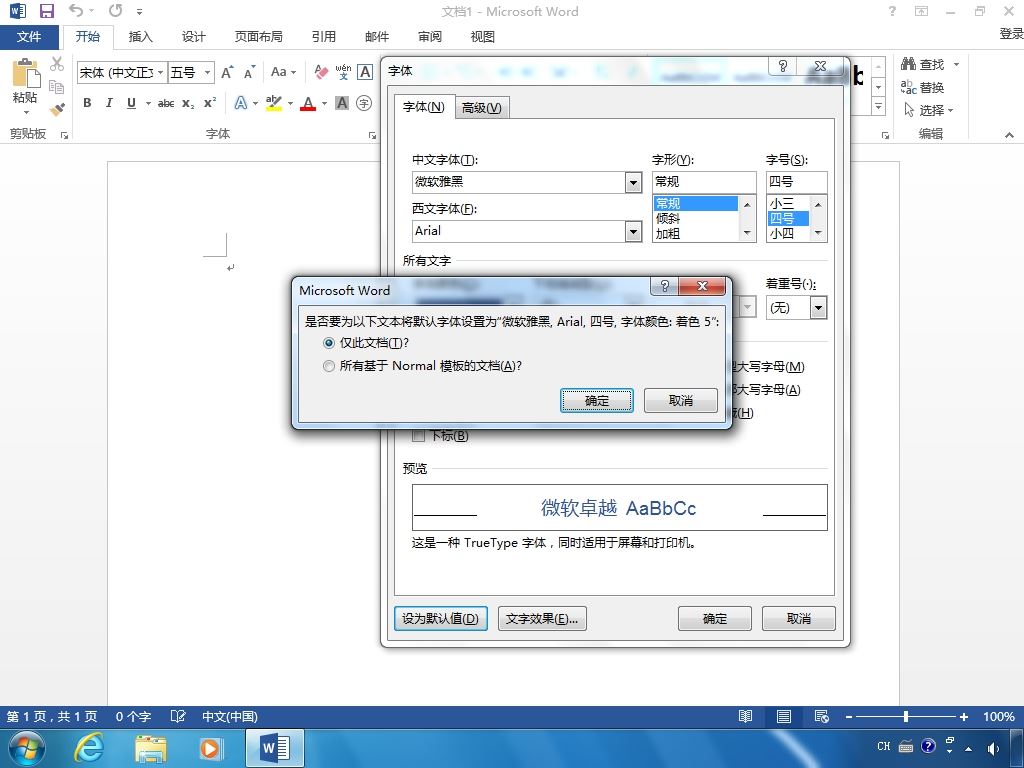Click the Phonetic Guide wén icon

(x=344, y=72)
